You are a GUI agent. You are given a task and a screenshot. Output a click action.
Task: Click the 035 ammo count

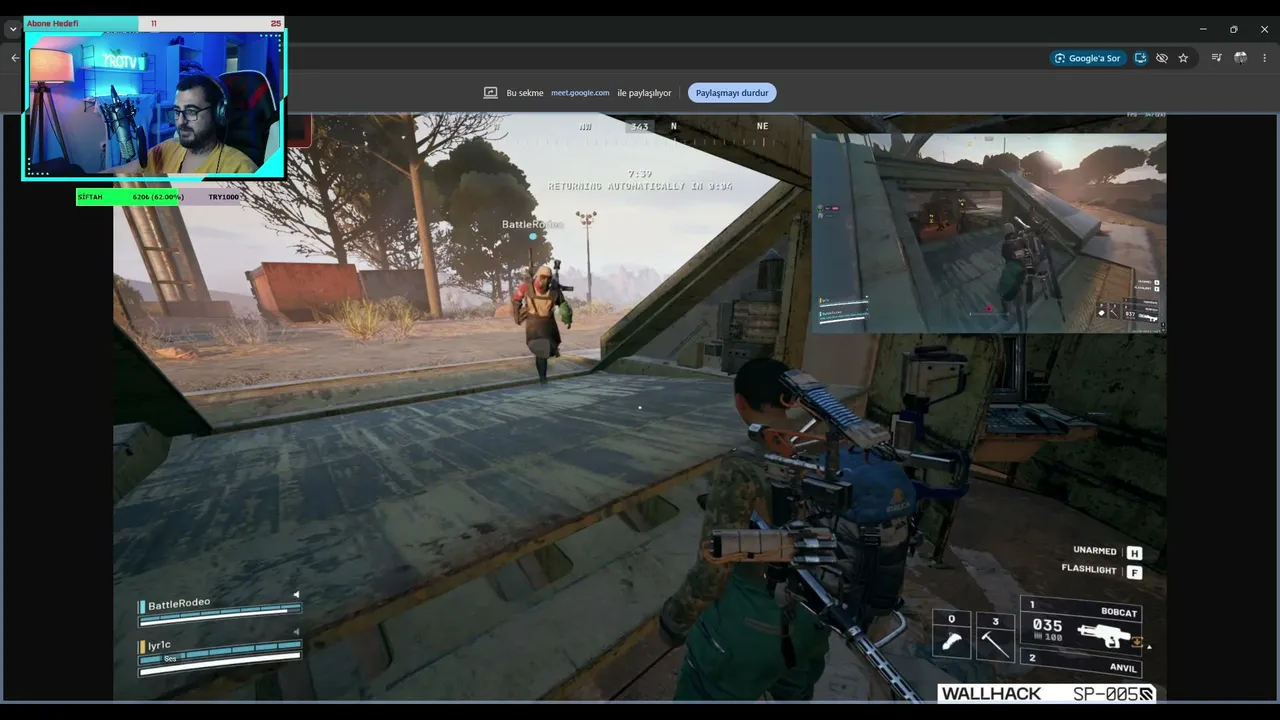pos(1047,625)
